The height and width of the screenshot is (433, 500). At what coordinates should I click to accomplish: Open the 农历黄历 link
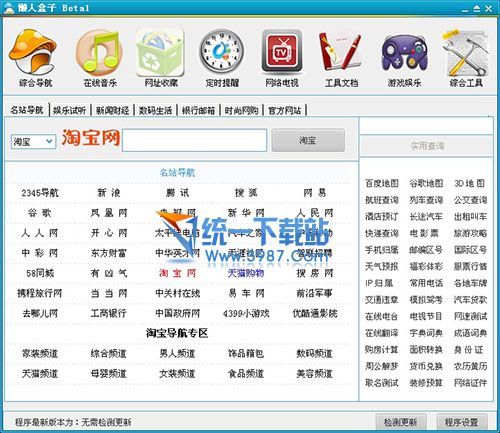pyautogui.click(x=470, y=366)
